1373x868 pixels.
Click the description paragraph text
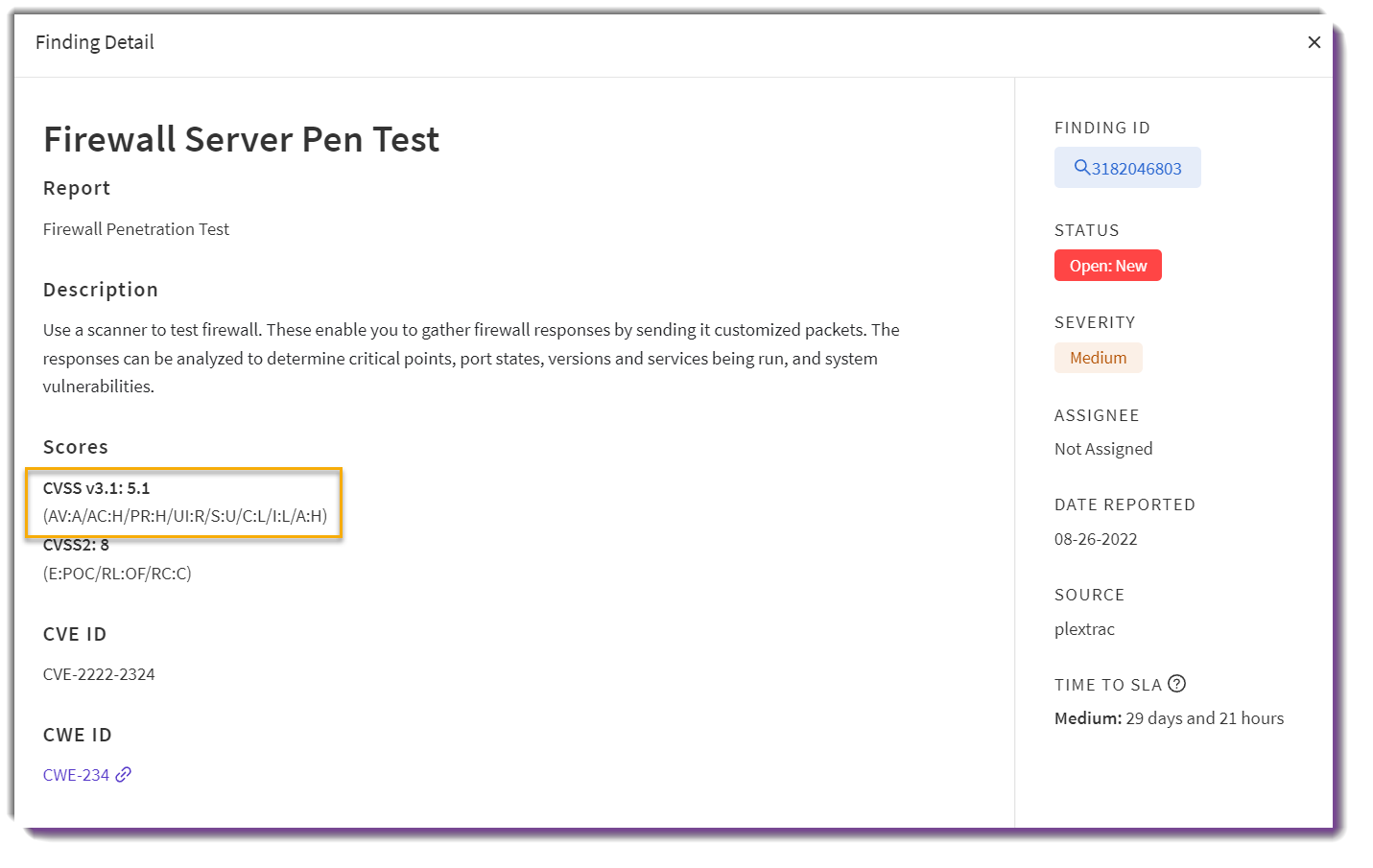471,358
